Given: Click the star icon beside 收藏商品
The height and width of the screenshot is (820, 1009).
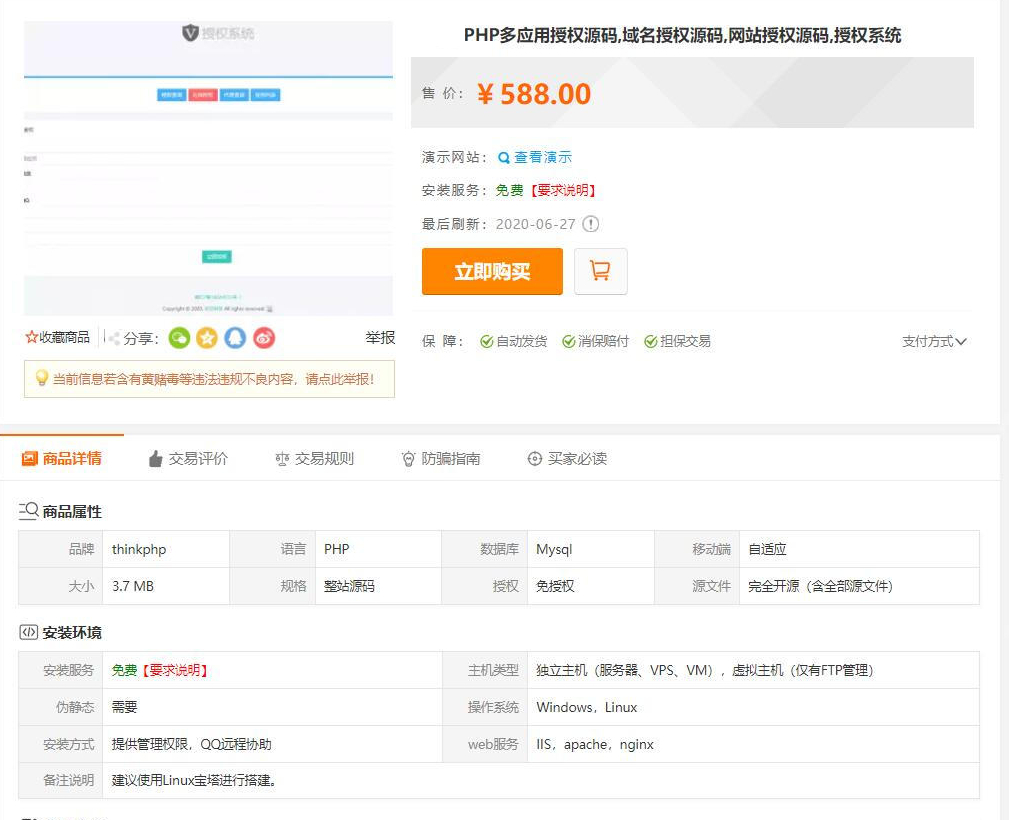Looking at the screenshot, I should coord(31,337).
